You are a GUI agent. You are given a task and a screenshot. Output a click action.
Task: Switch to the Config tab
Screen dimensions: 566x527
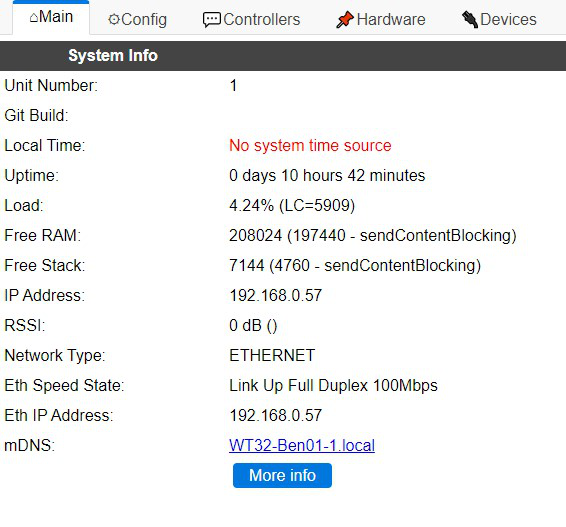coord(138,19)
